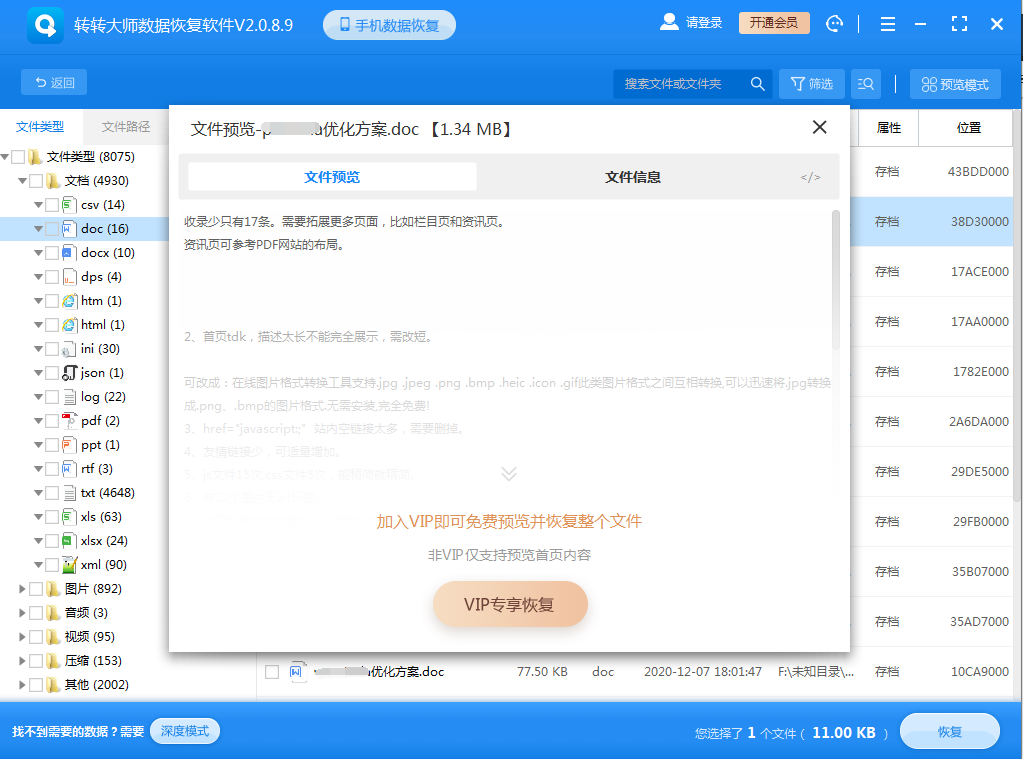Click the </> code view icon in preview

pyautogui.click(x=810, y=177)
